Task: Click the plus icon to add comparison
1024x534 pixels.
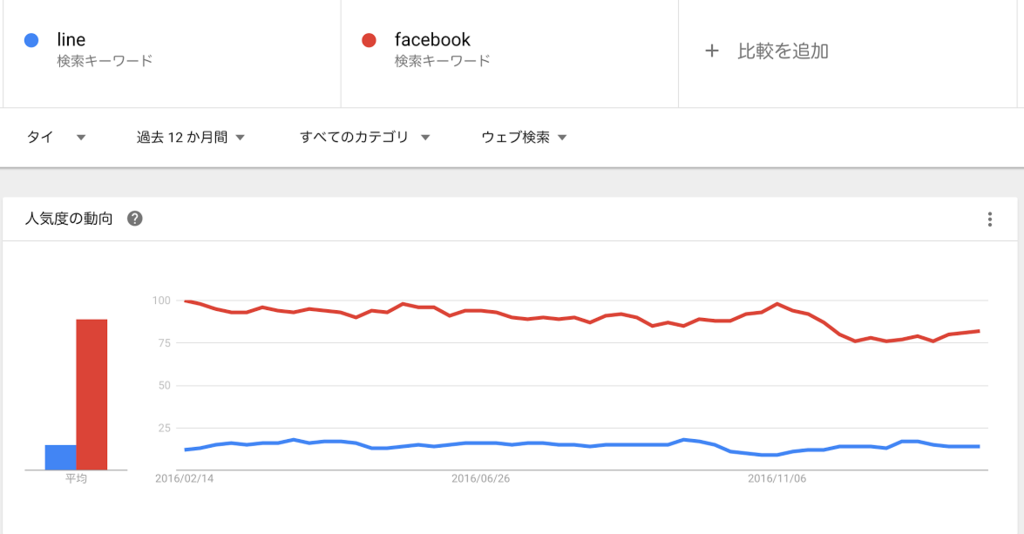Action: click(x=712, y=51)
